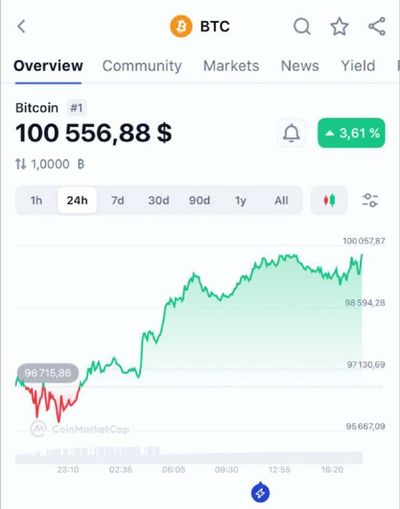Switch to the Markets tab
400x509 pixels.
tap(231, 66)
